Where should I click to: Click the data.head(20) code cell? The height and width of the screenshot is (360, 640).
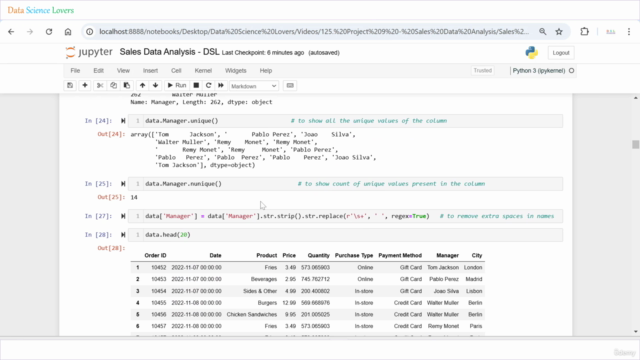(x=345, y=235)
